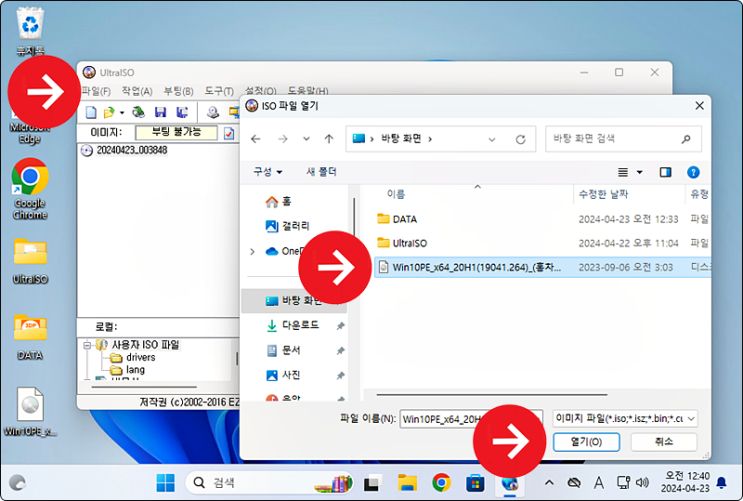Click the 바탕 화면 검색 search box
The image size is (743, 501).
(623, 139)
